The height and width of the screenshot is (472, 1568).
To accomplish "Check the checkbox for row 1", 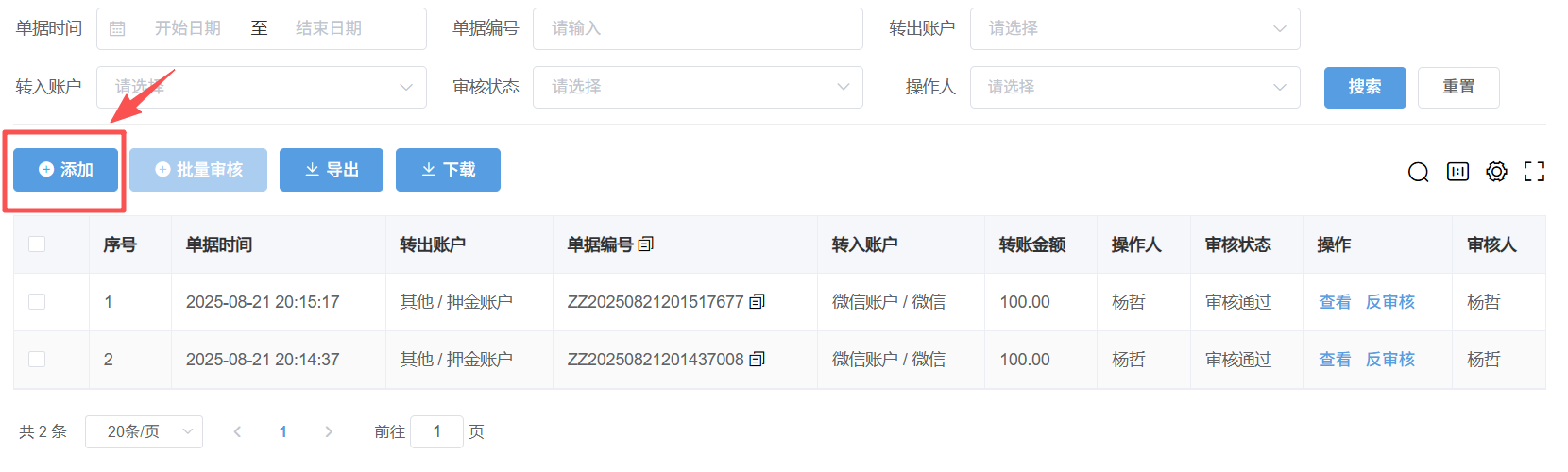I will (x=37, y=302).
